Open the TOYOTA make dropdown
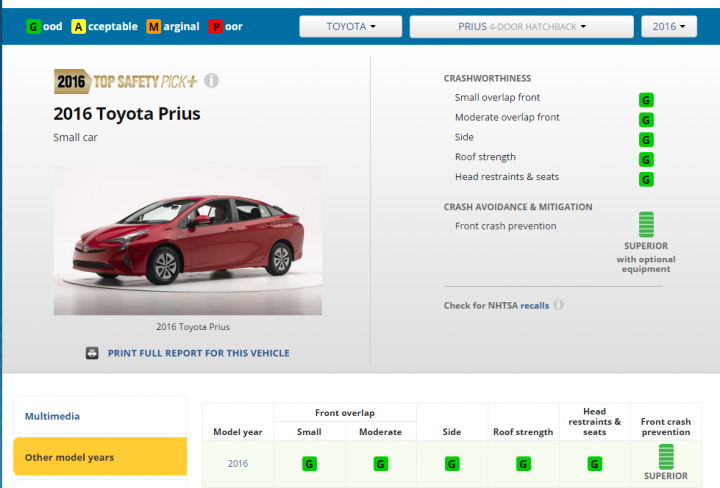Screen dimensions: 720x488 [350, 27]
